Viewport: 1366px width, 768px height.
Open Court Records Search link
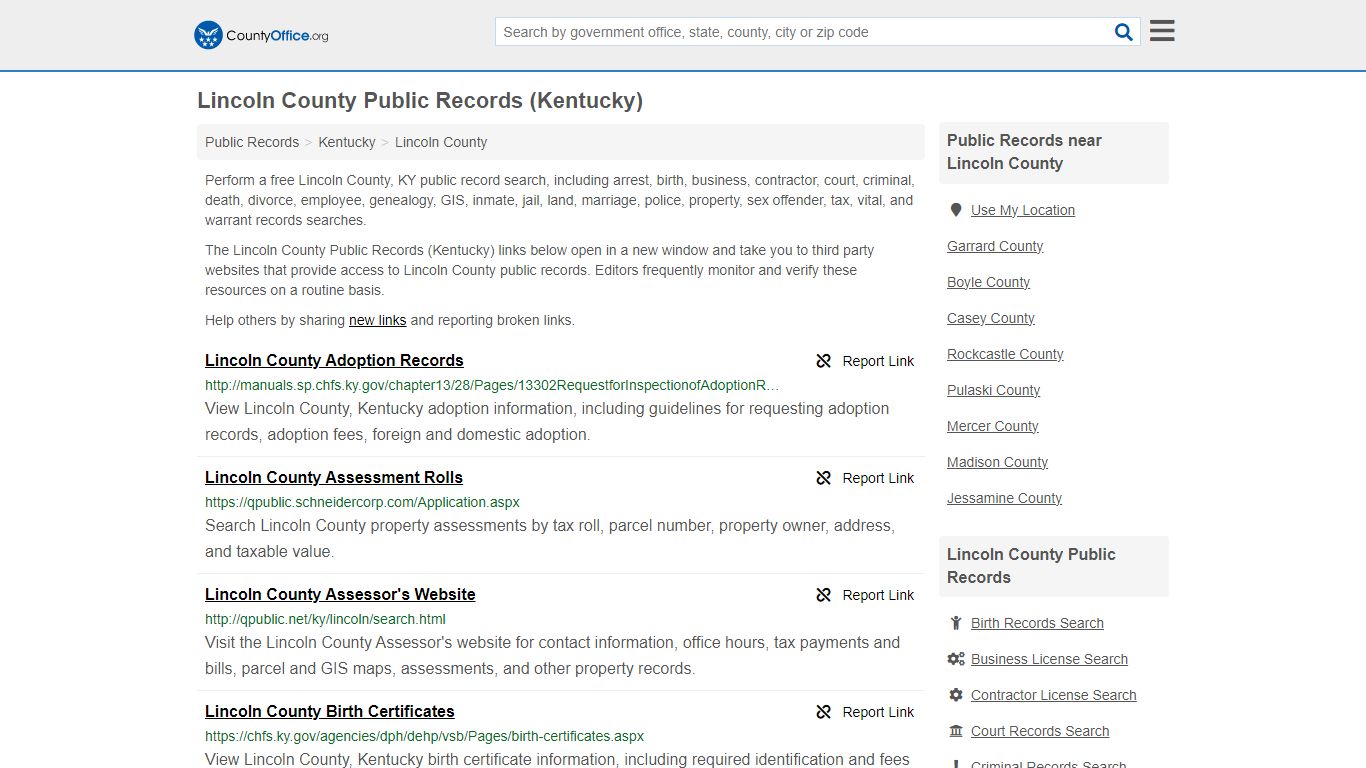1040,731
